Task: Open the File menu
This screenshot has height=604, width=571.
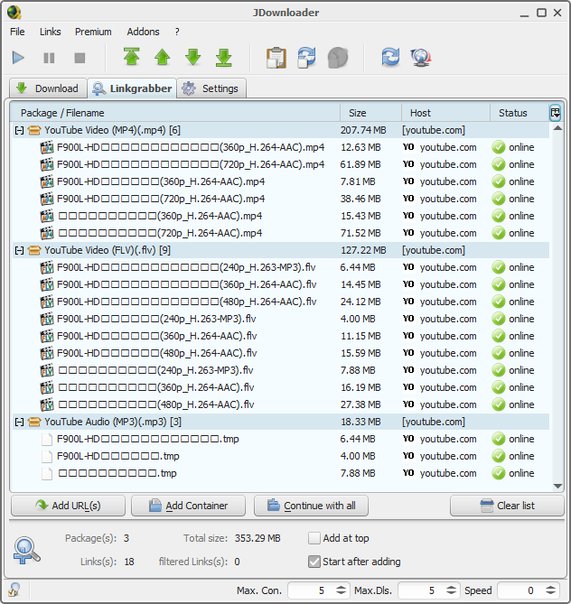Action: 17,32
